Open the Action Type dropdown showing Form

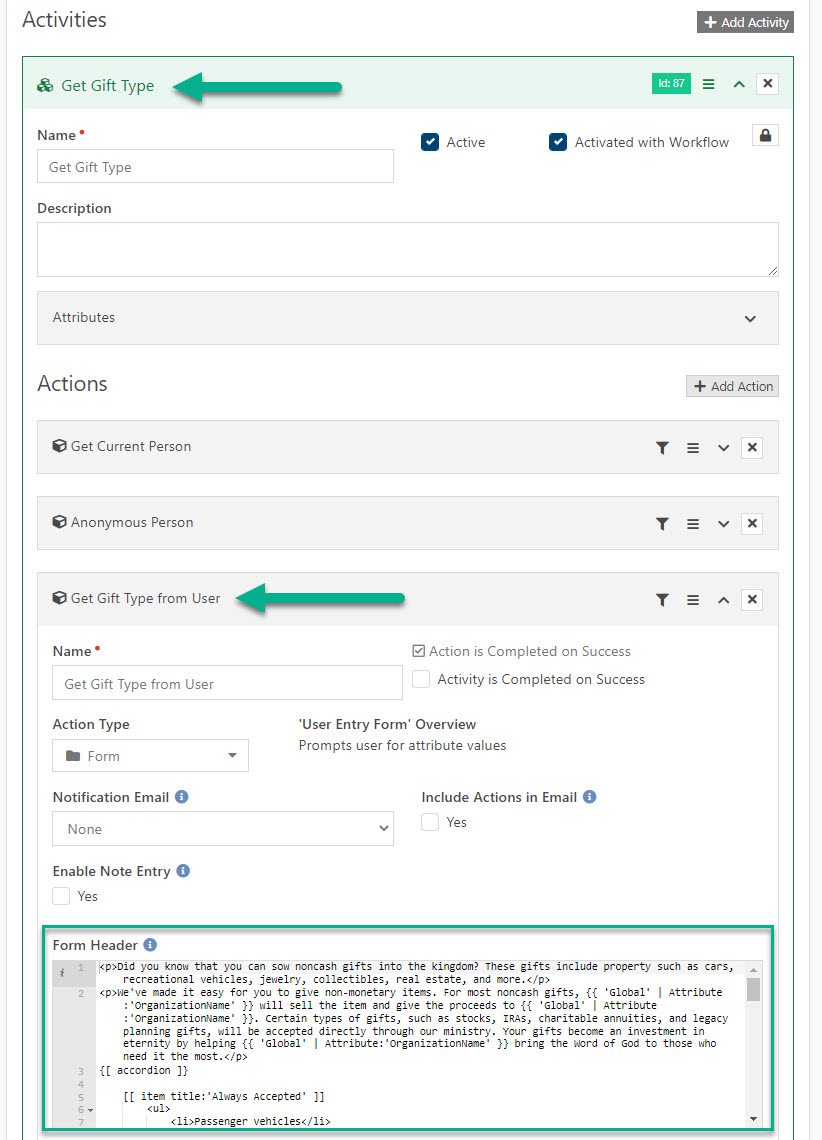pyautogui.click(x=150, y=755)
